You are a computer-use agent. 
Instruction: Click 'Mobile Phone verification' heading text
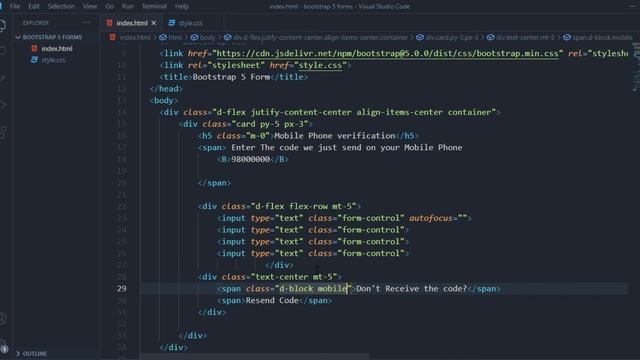[335, 136]
